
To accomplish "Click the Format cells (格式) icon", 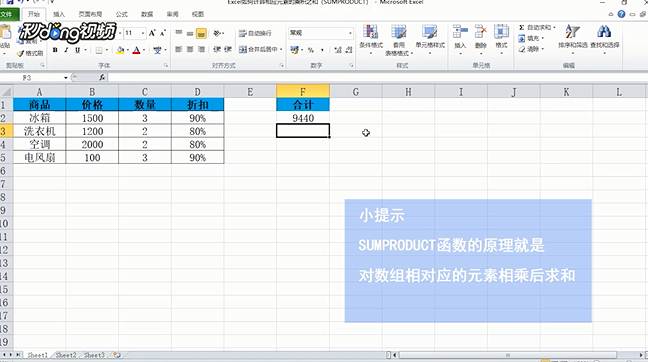I will click(501, 31).
